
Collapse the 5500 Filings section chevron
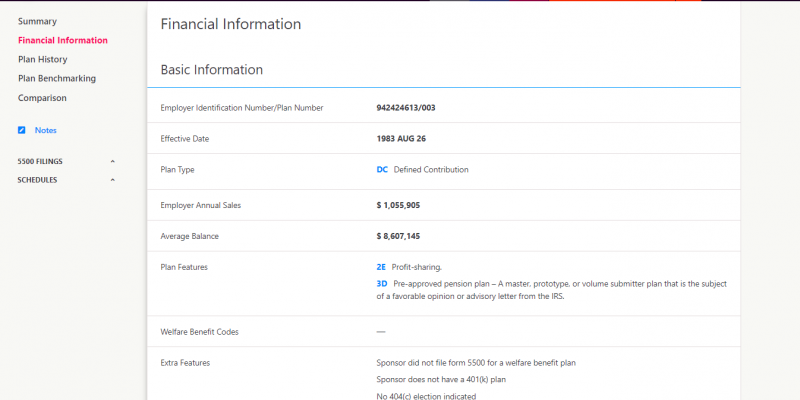coord(112,161)
